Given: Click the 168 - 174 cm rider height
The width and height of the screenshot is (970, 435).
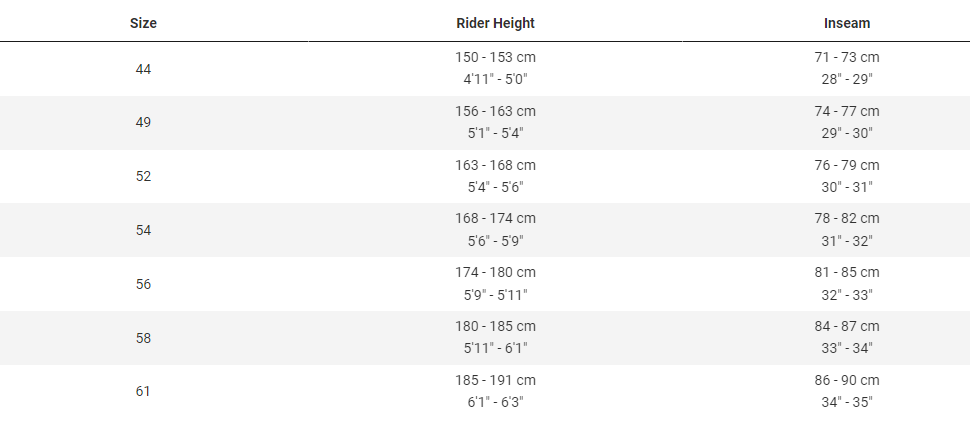Looking at the screenshot, I should pyautogui.click(x=495, y=218).
